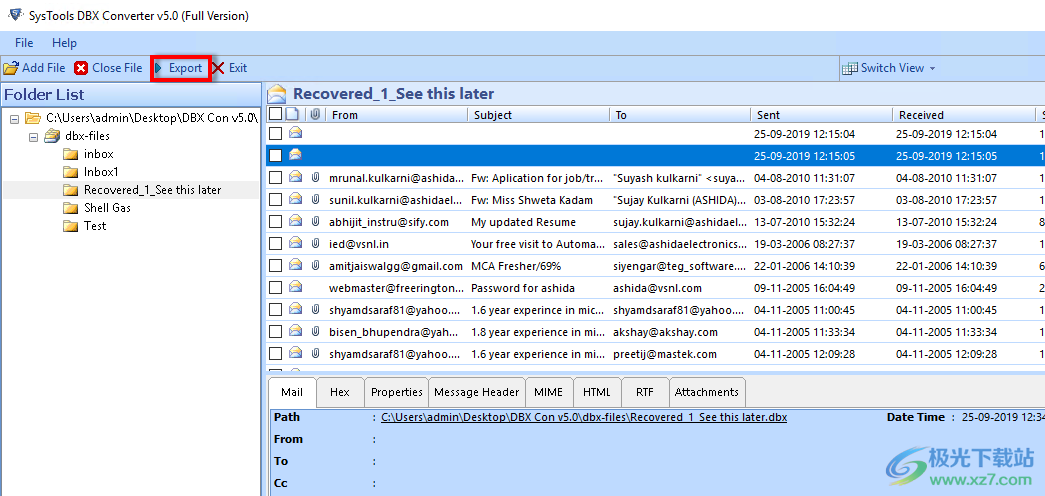Sort by the Received column header

[x=964, y=115]
